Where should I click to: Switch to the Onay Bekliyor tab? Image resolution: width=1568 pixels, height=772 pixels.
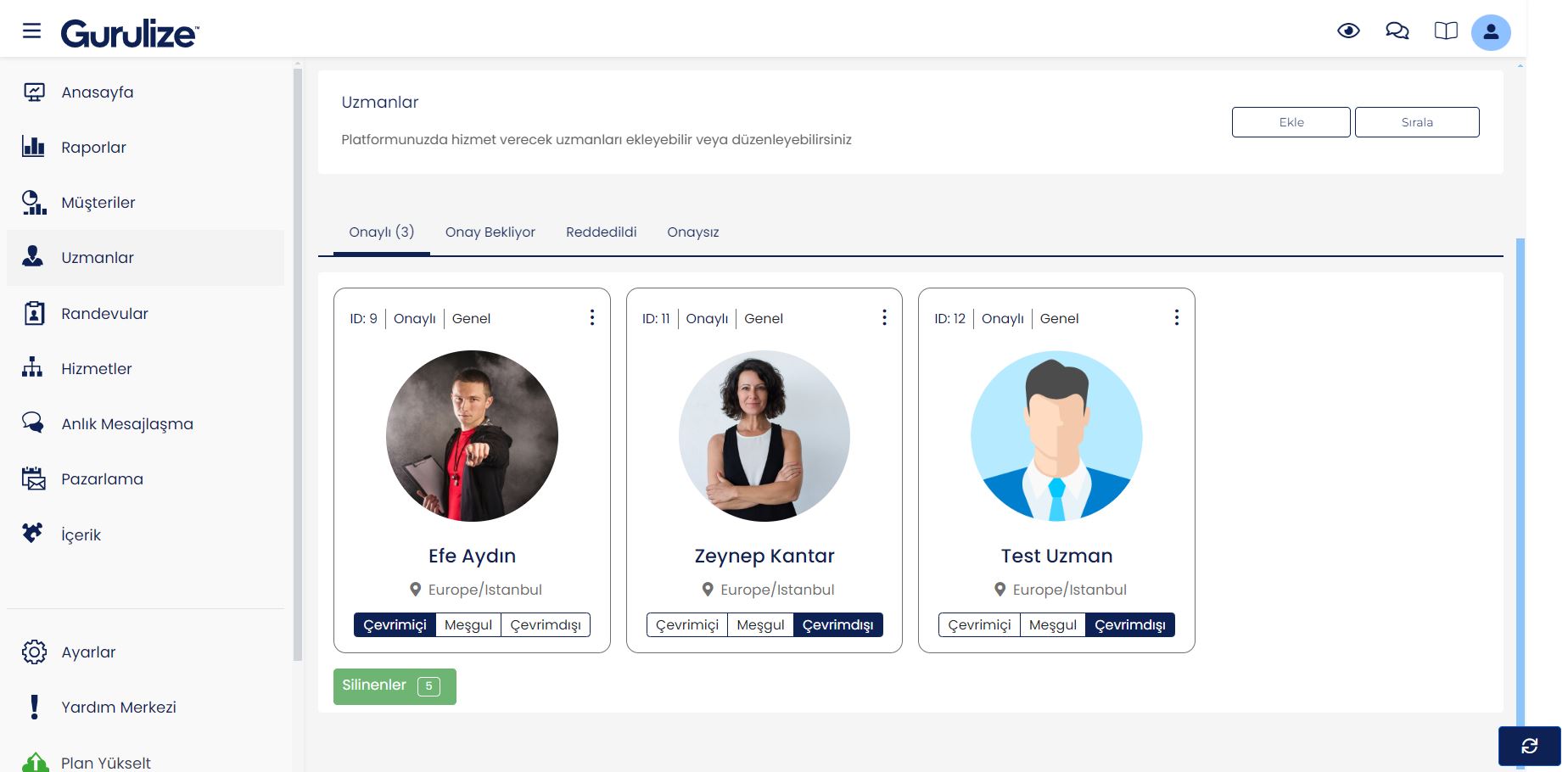pyautogui.click(x=490, y=232)
